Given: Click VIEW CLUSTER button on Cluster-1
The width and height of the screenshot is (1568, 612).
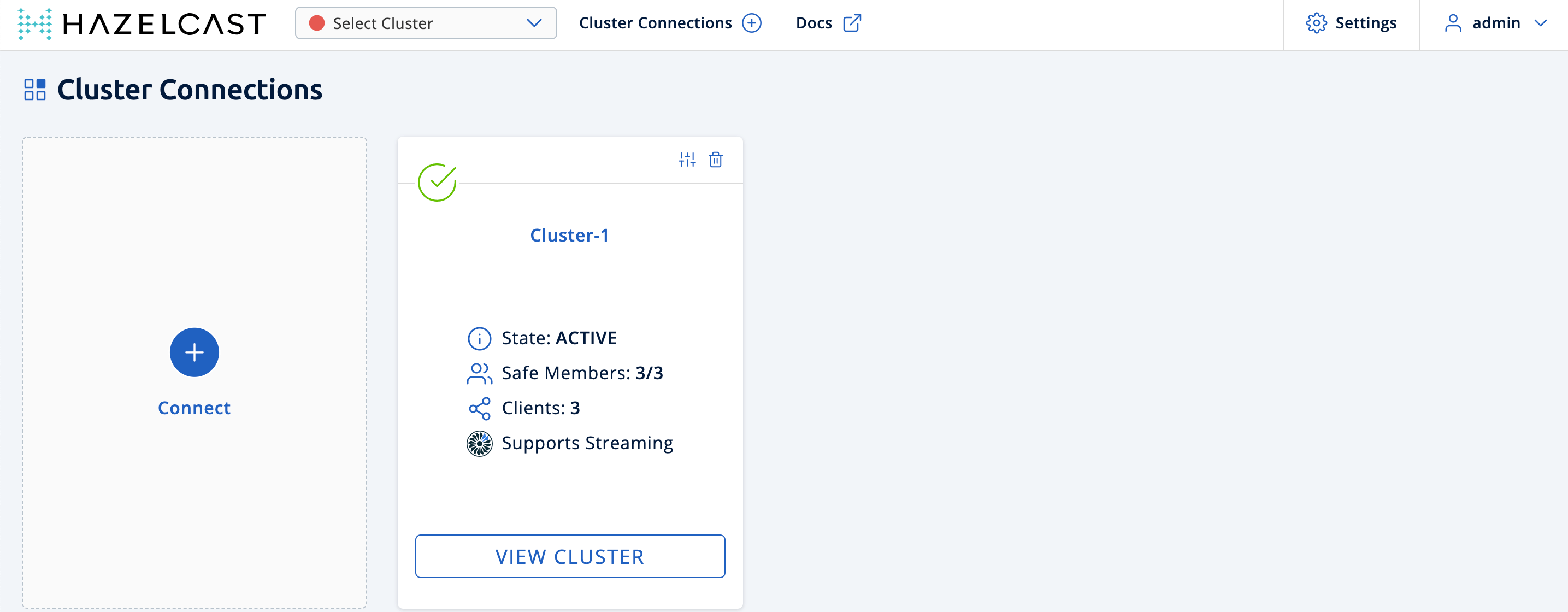Looking at the screenshot, I should 569,555.
